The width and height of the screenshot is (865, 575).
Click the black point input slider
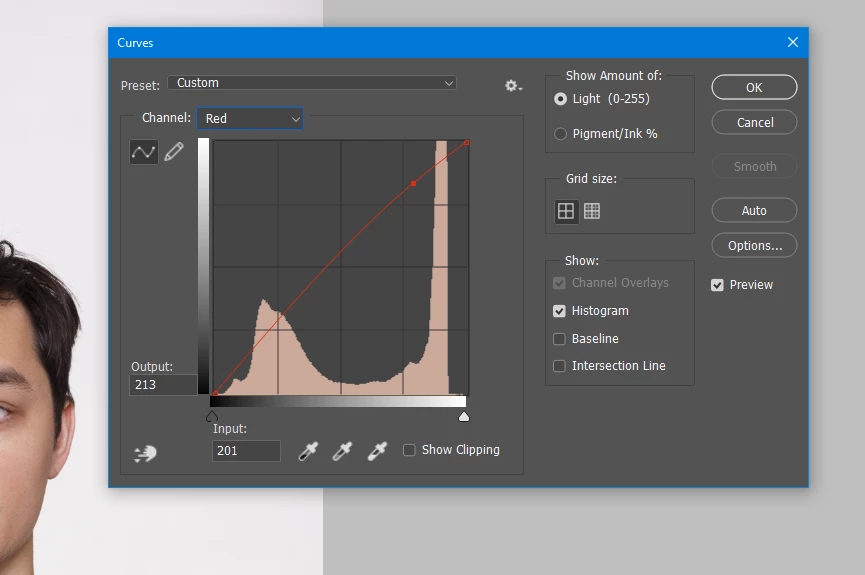[x=212, y=416]
